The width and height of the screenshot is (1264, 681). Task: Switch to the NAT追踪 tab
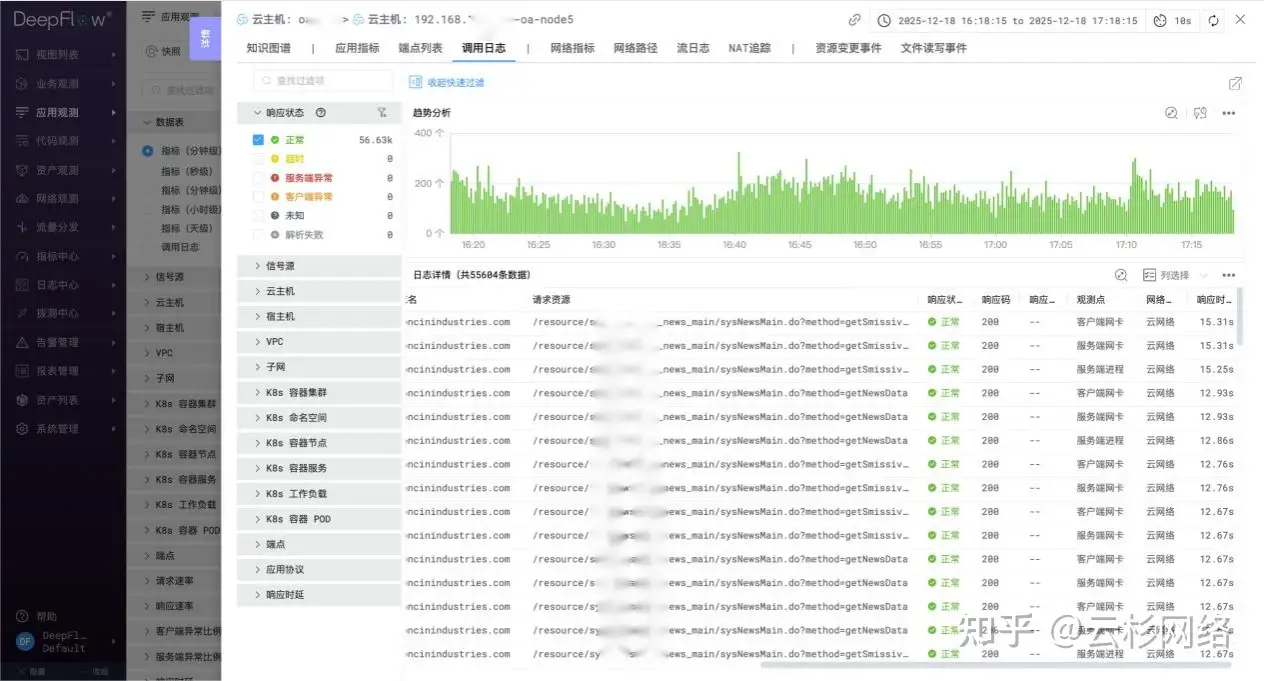click(750, 48)
